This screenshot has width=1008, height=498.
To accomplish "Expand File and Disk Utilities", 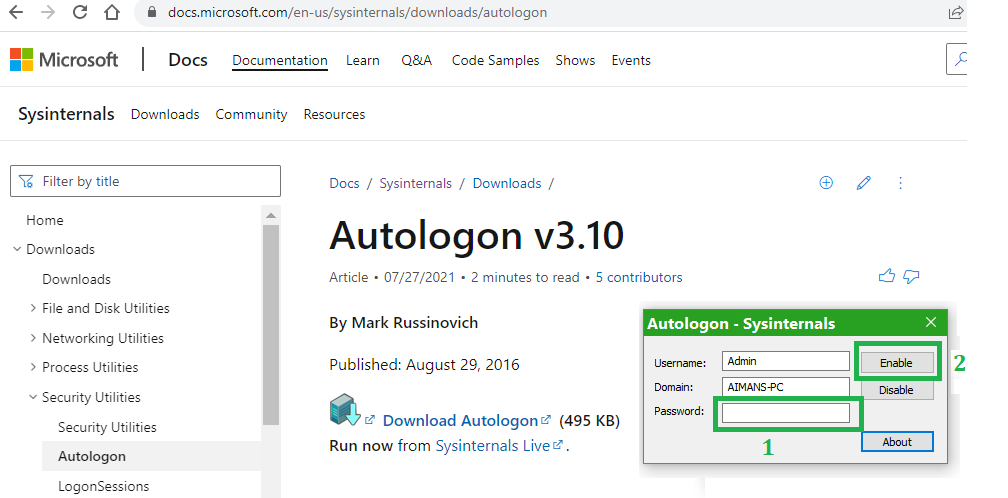I will coord(33,308).
